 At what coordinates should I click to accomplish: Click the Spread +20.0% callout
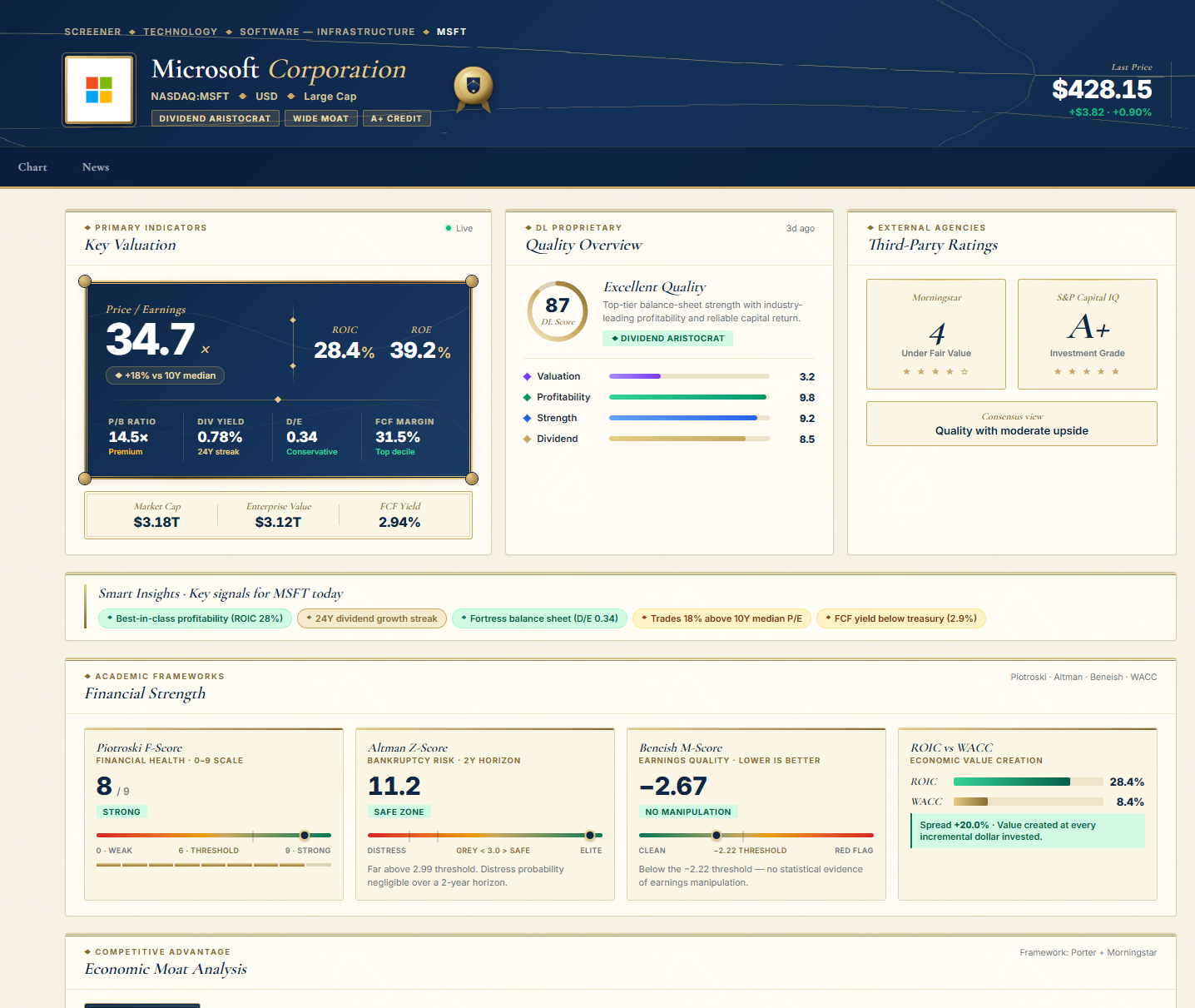pos(1027,831)
